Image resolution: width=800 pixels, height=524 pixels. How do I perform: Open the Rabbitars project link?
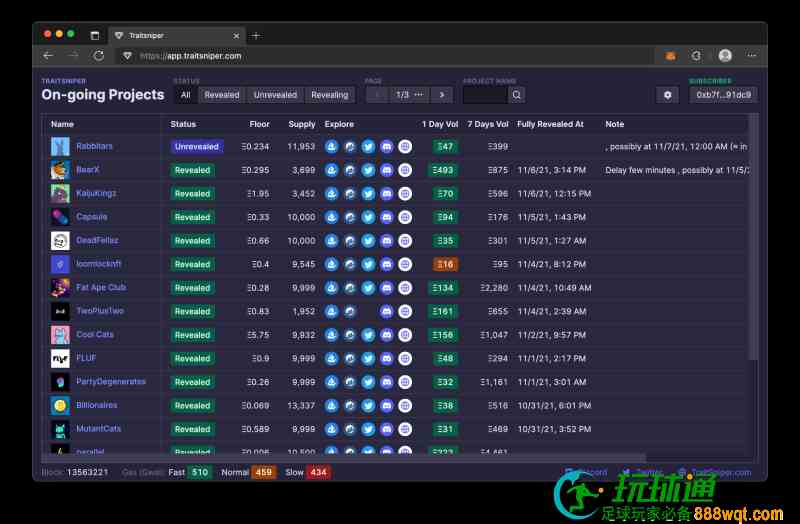tap(94, 146)
